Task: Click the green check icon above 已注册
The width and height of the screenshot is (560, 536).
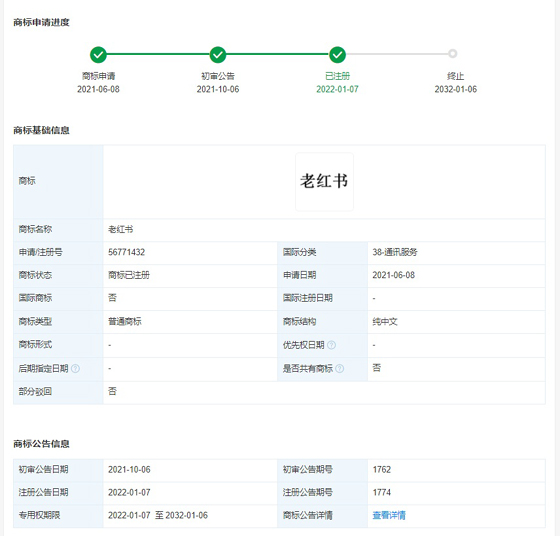Action: [337, 55]
